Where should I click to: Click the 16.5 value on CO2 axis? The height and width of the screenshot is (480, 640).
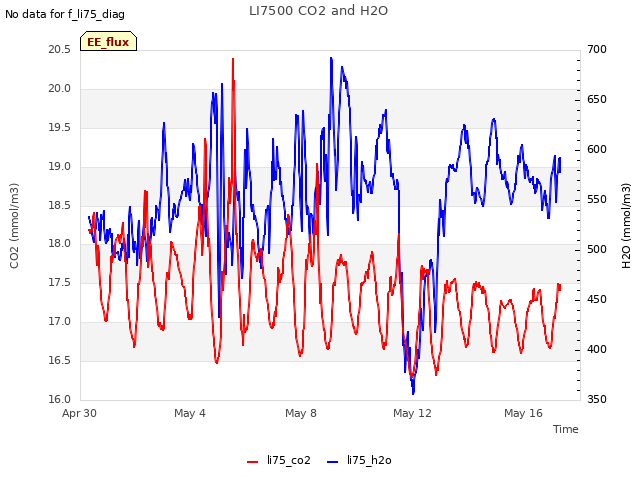60,360
